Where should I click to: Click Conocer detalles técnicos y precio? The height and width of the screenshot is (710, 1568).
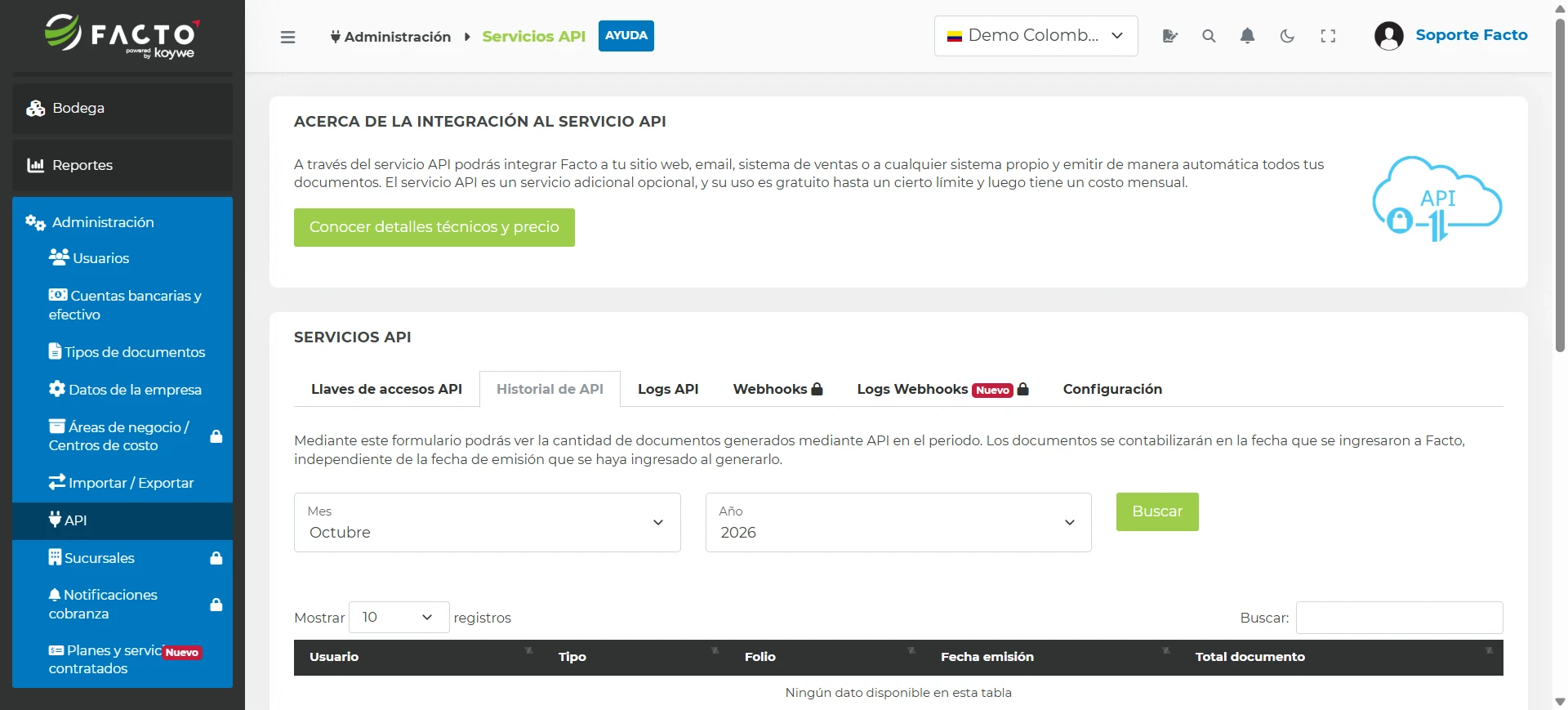pyautogui.click(x=434, y=227)
